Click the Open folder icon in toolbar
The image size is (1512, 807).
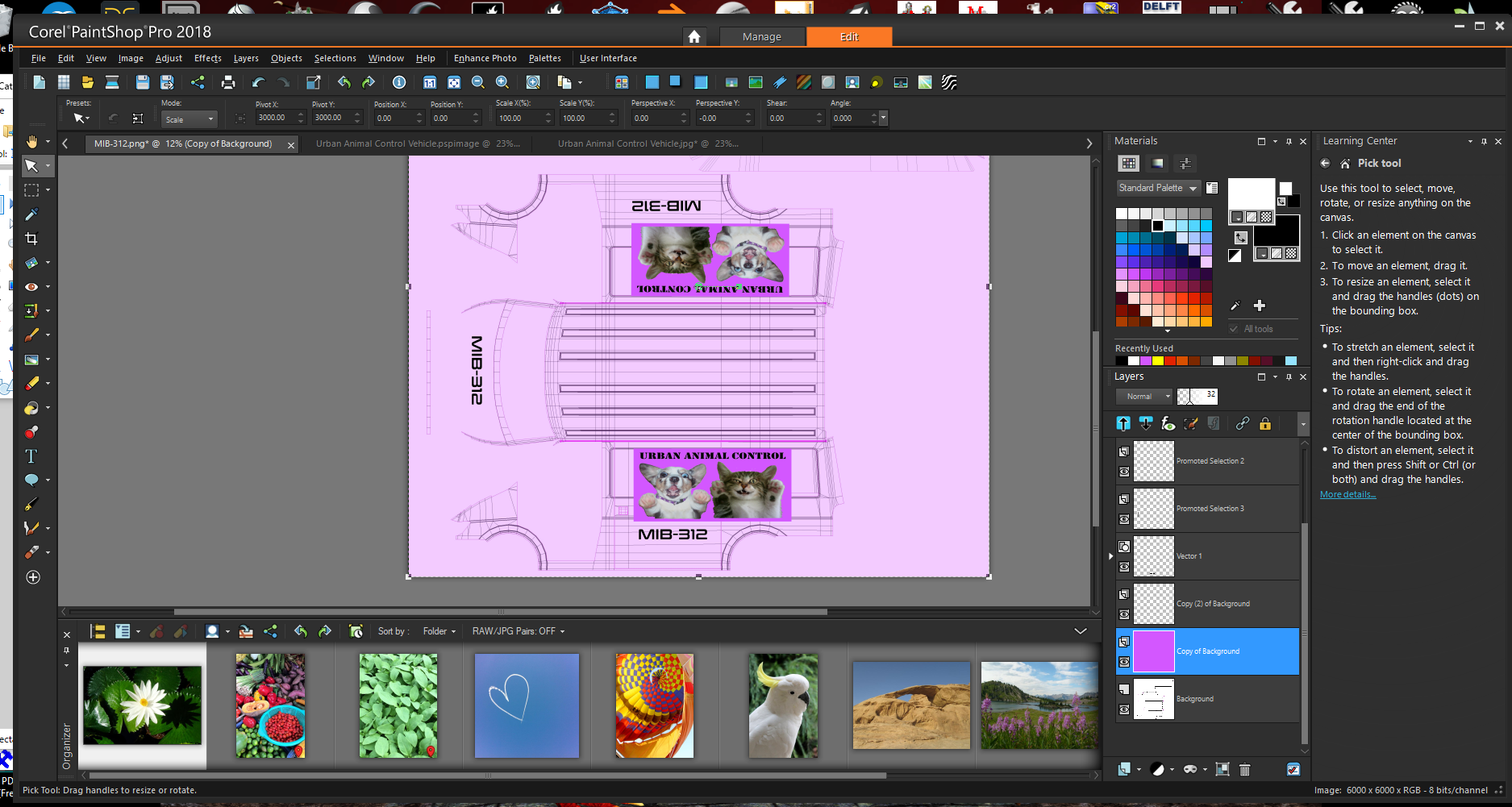88,82
